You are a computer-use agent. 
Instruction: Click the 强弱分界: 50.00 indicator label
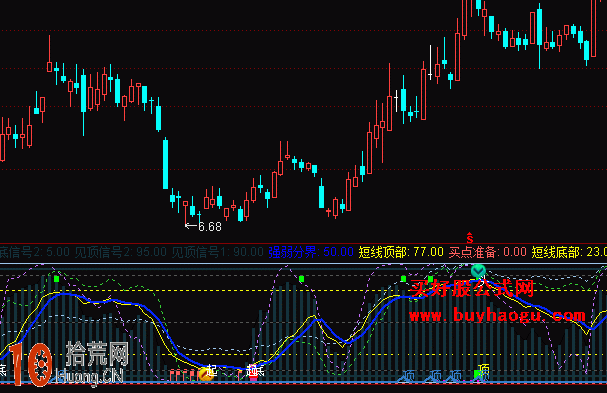tap(311, 252)
